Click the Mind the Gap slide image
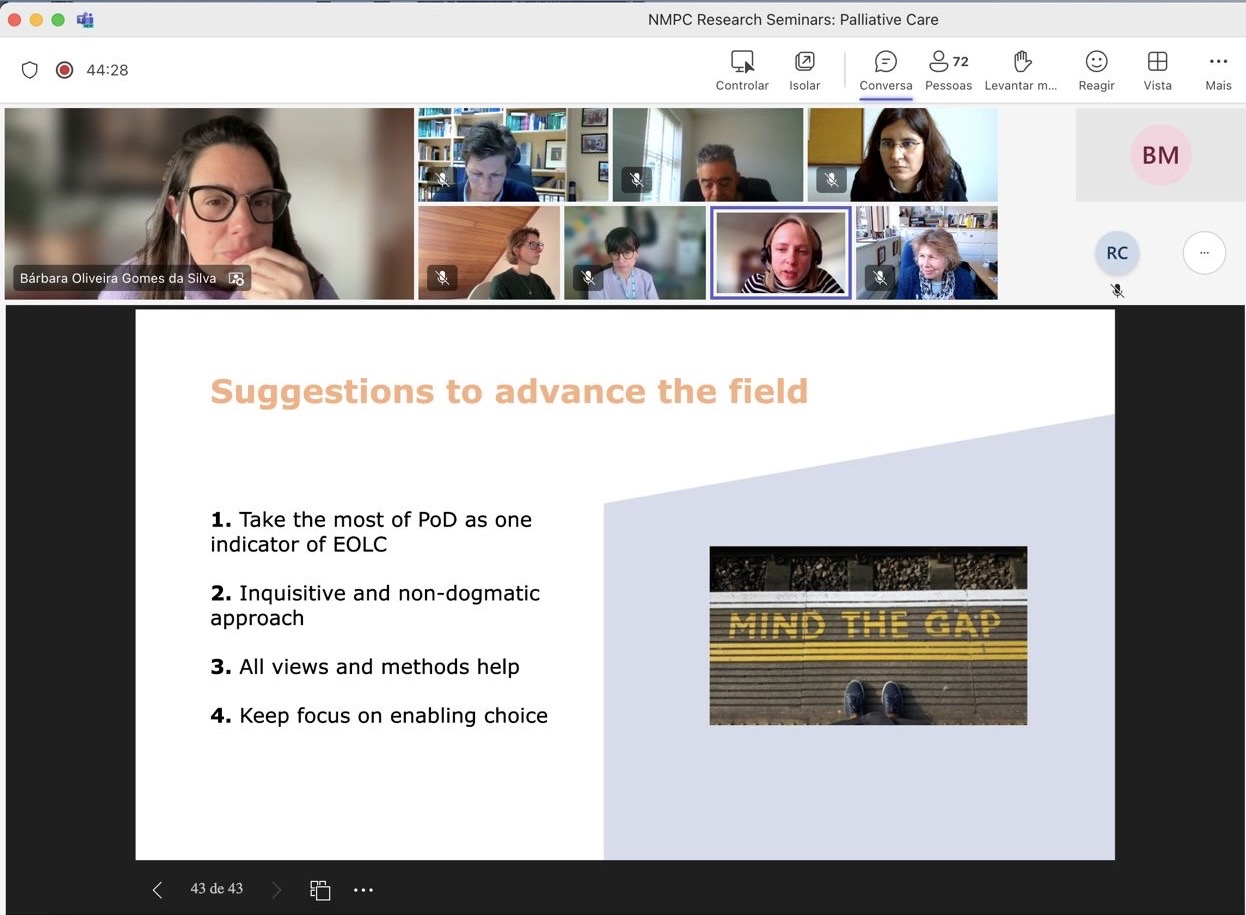The image size is (1246, 915). (x=868, y=635)
